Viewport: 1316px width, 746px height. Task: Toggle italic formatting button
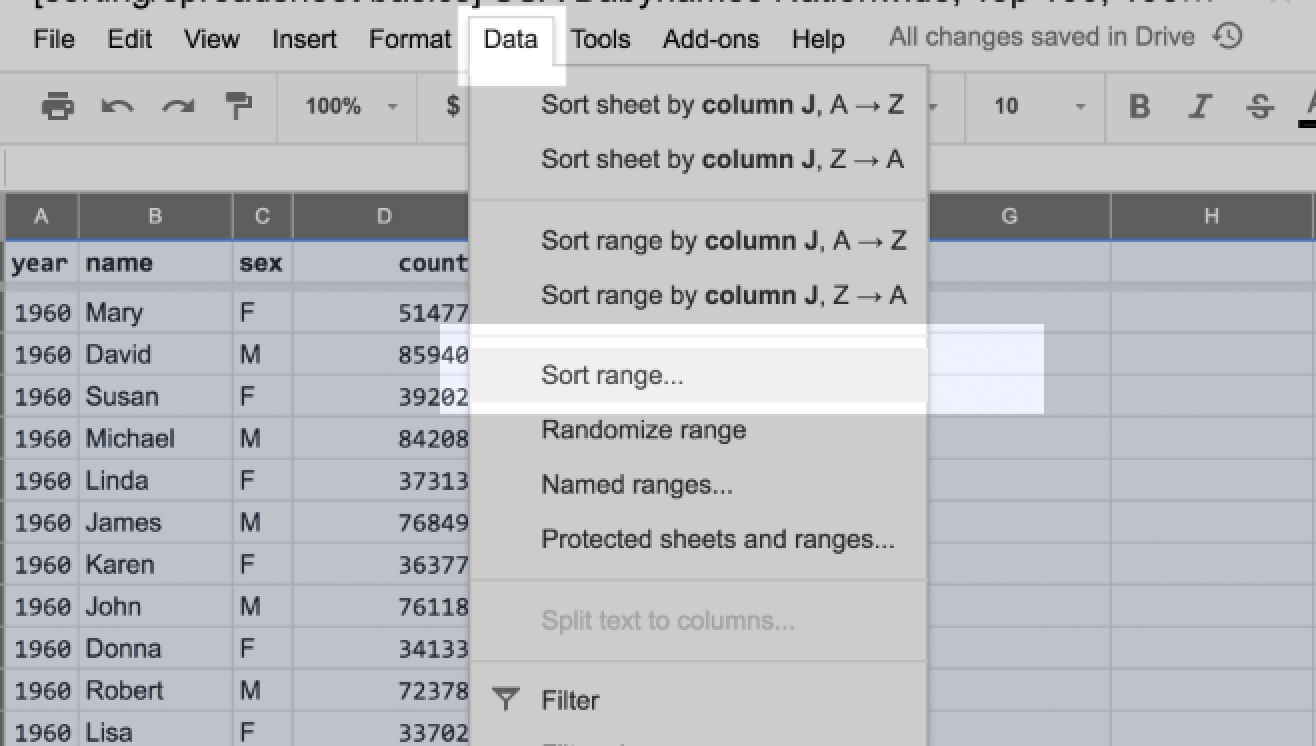coord(1200,106)
